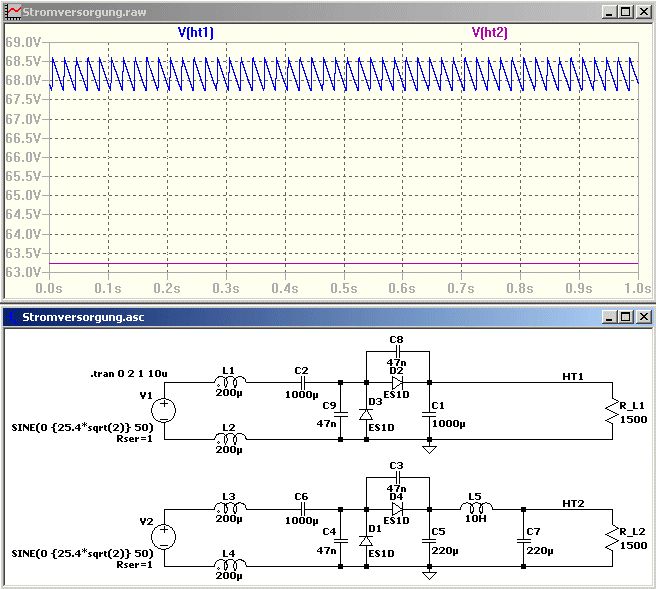Screen dimensions: 656x589
Task: Minimize the Stromversorgung.asc schematic window
Action: click(x=609, y=317)
